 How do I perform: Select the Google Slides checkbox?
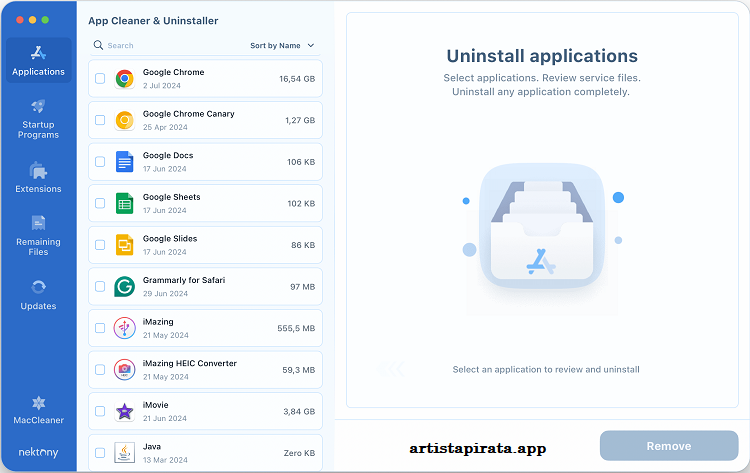click(x=100, y=245)
